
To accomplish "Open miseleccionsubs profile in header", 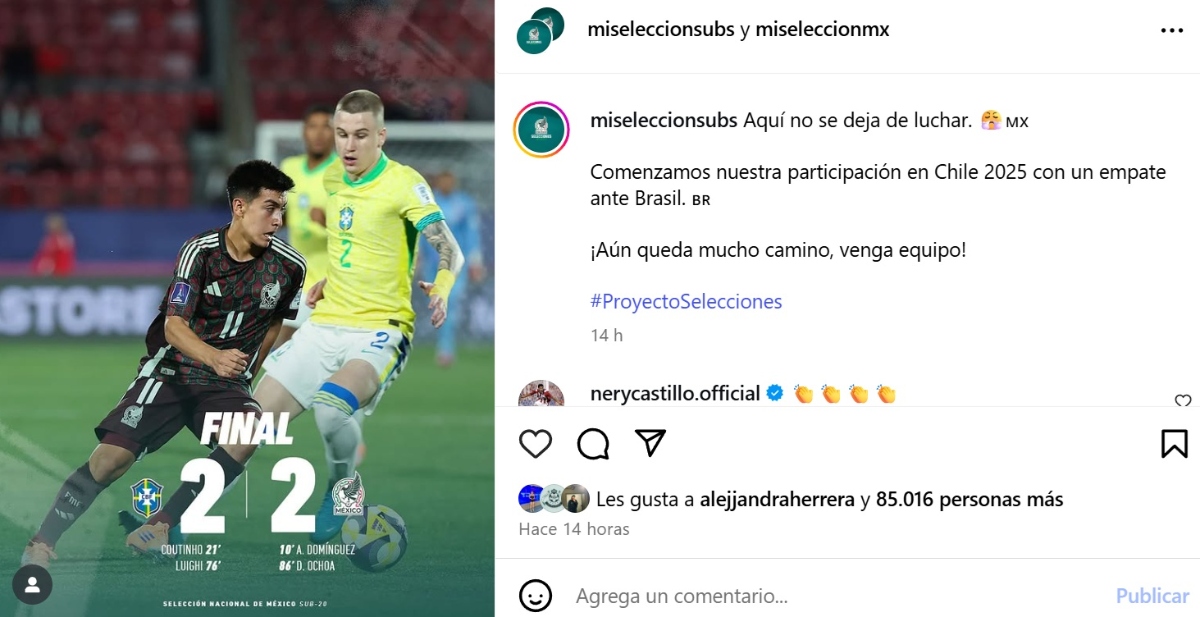I will [661, 30].
